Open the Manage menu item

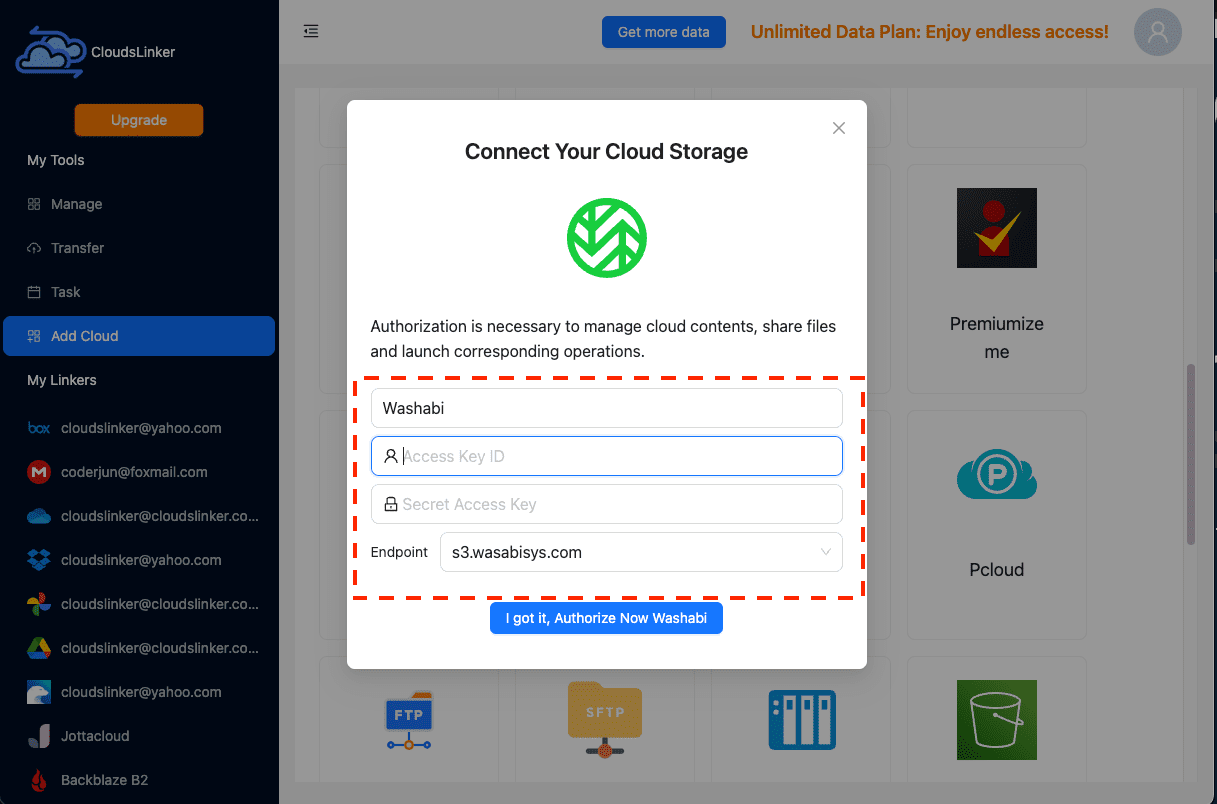coord(139,204)
